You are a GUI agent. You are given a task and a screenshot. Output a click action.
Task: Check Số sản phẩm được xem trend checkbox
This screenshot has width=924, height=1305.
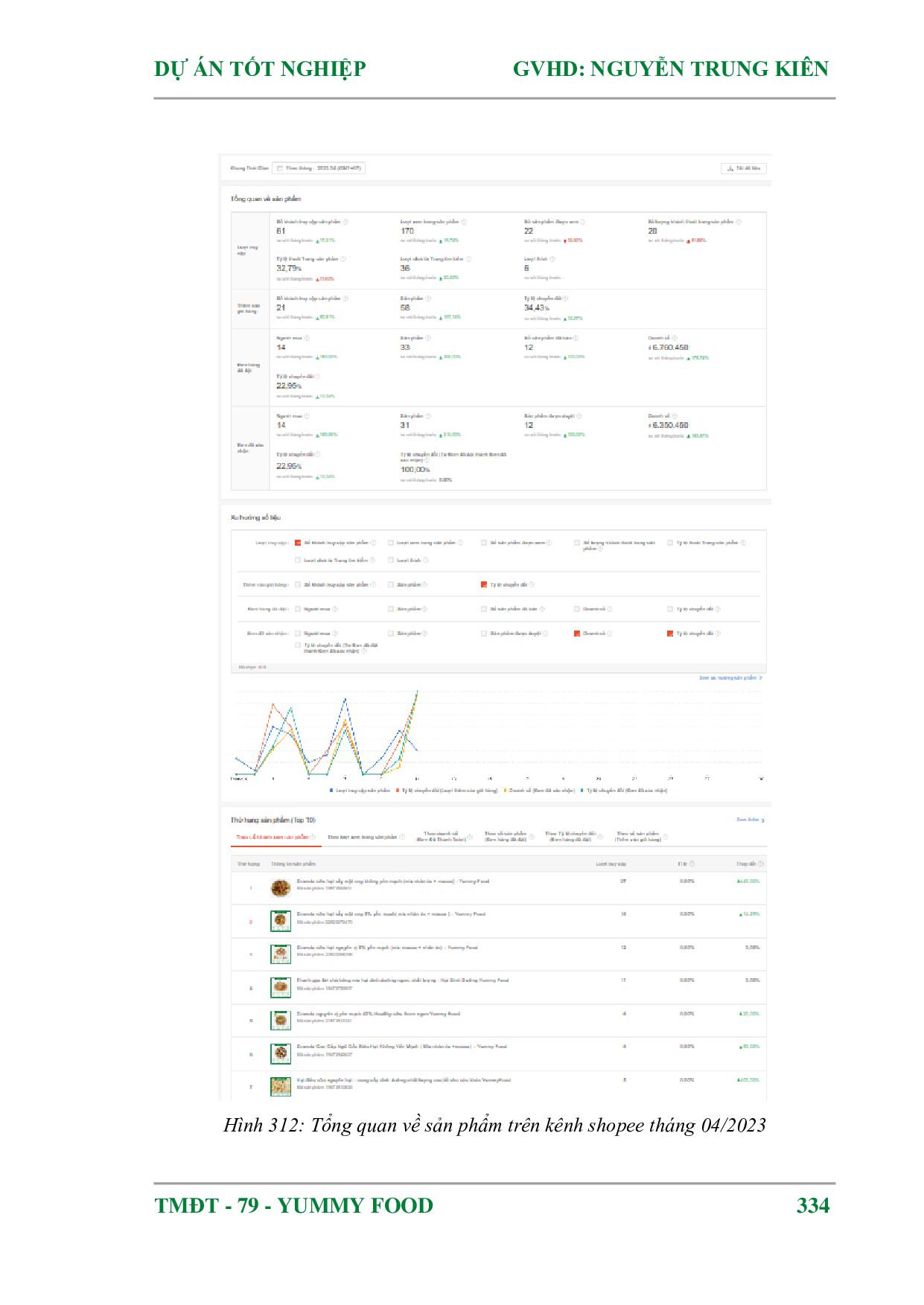[484, 543]
